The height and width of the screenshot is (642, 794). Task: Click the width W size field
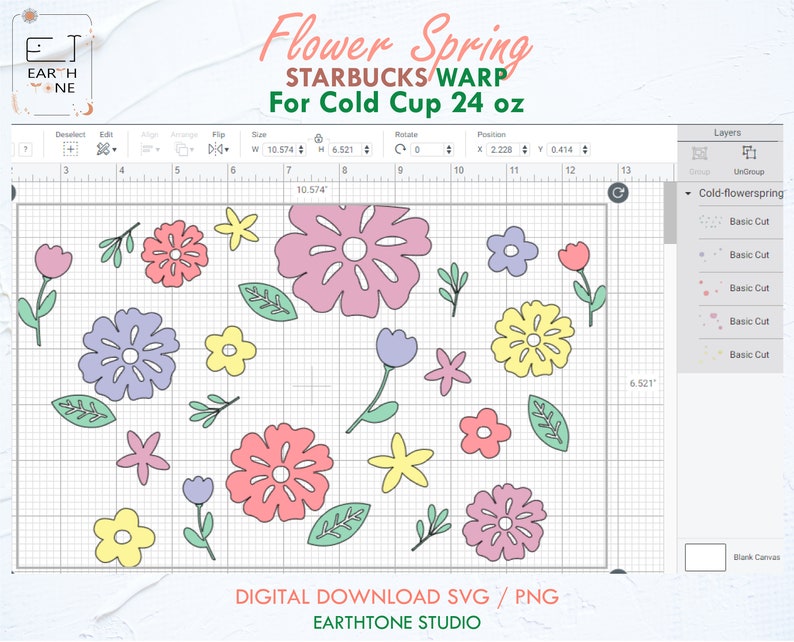point(280,150)
